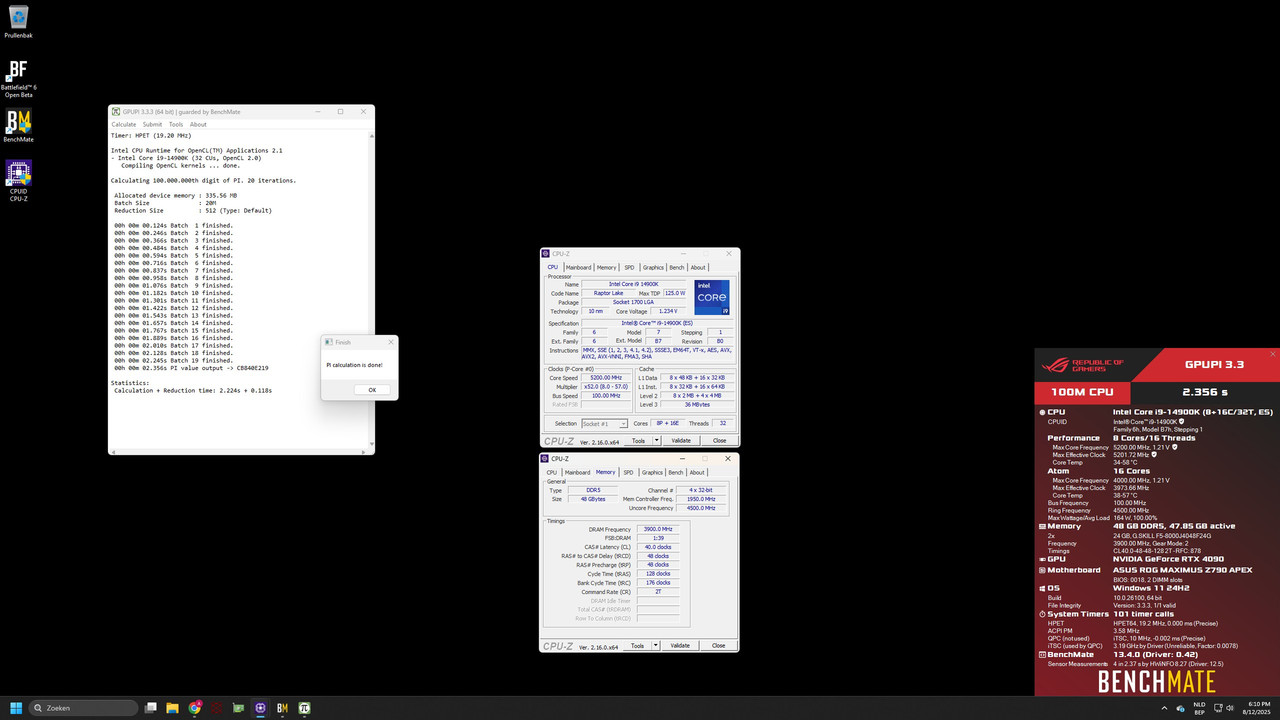Open the Tools menu in GPUPI
The width and height of the screenshot is (1280, 720).
176,125
